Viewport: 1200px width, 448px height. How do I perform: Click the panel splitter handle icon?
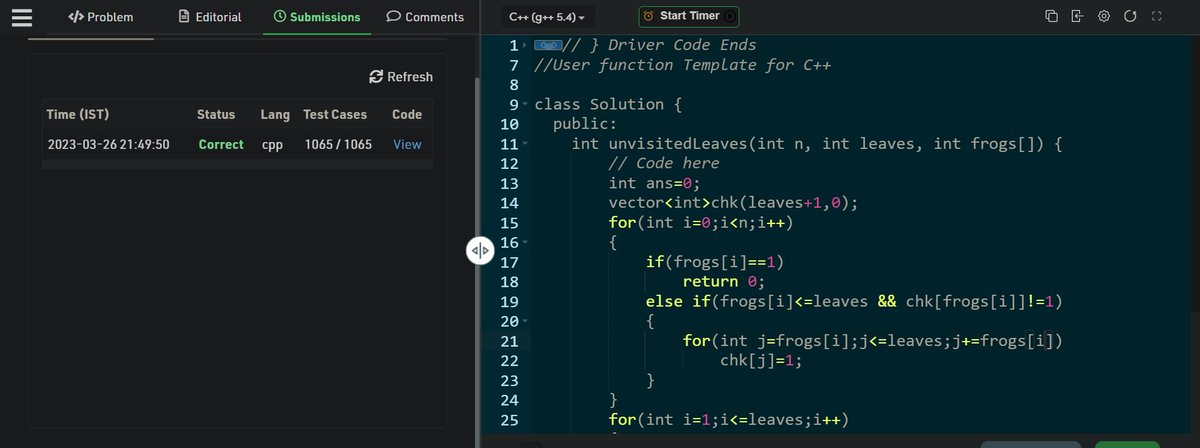(480, 251)
